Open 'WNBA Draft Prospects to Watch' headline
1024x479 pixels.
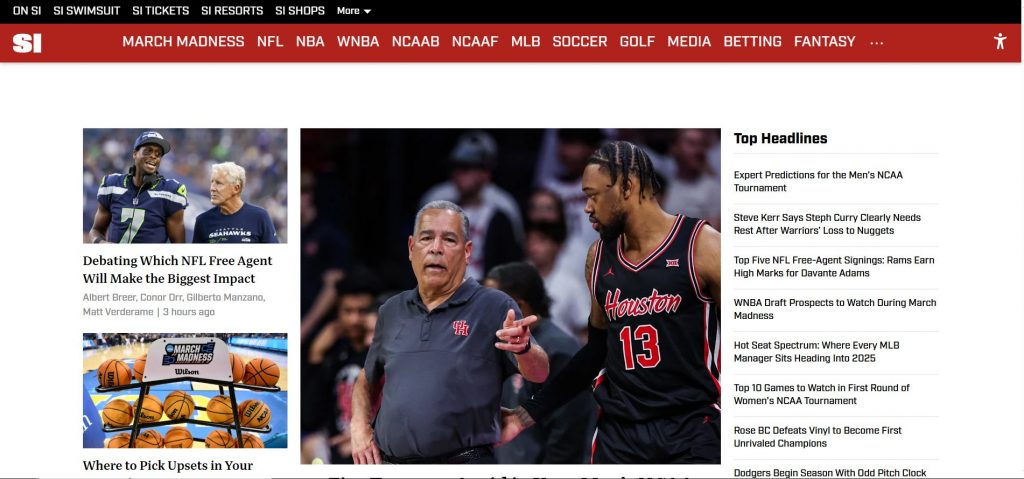[x=835, y=308]
